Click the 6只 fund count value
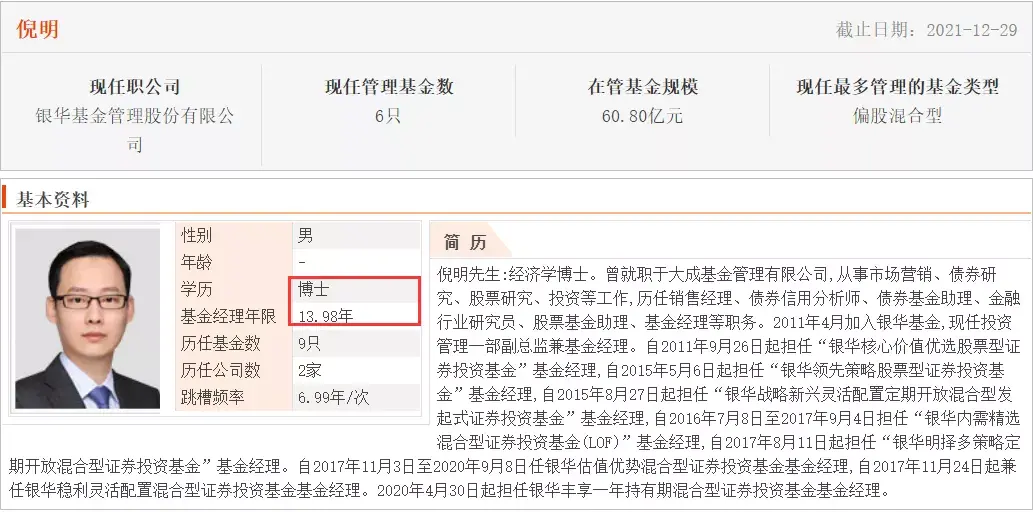The width and height of the screenshot is (1033, 512). click(388, 116)
